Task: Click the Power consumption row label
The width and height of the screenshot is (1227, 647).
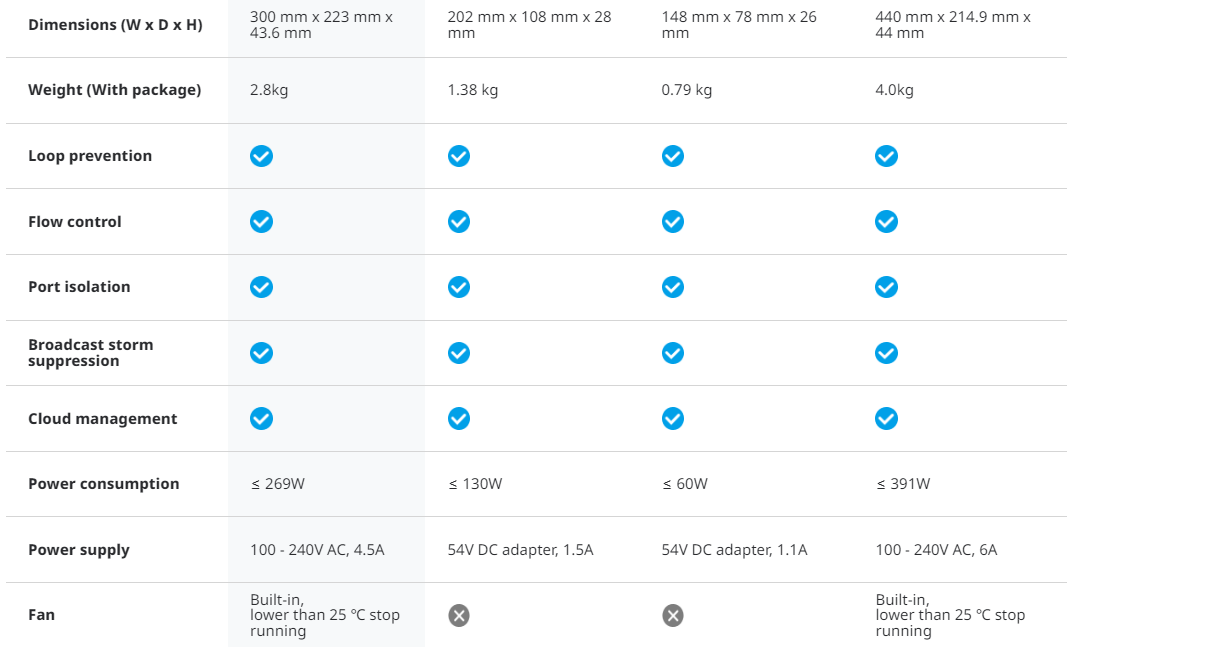Action: pyautogui.click(x=104, y=484)
